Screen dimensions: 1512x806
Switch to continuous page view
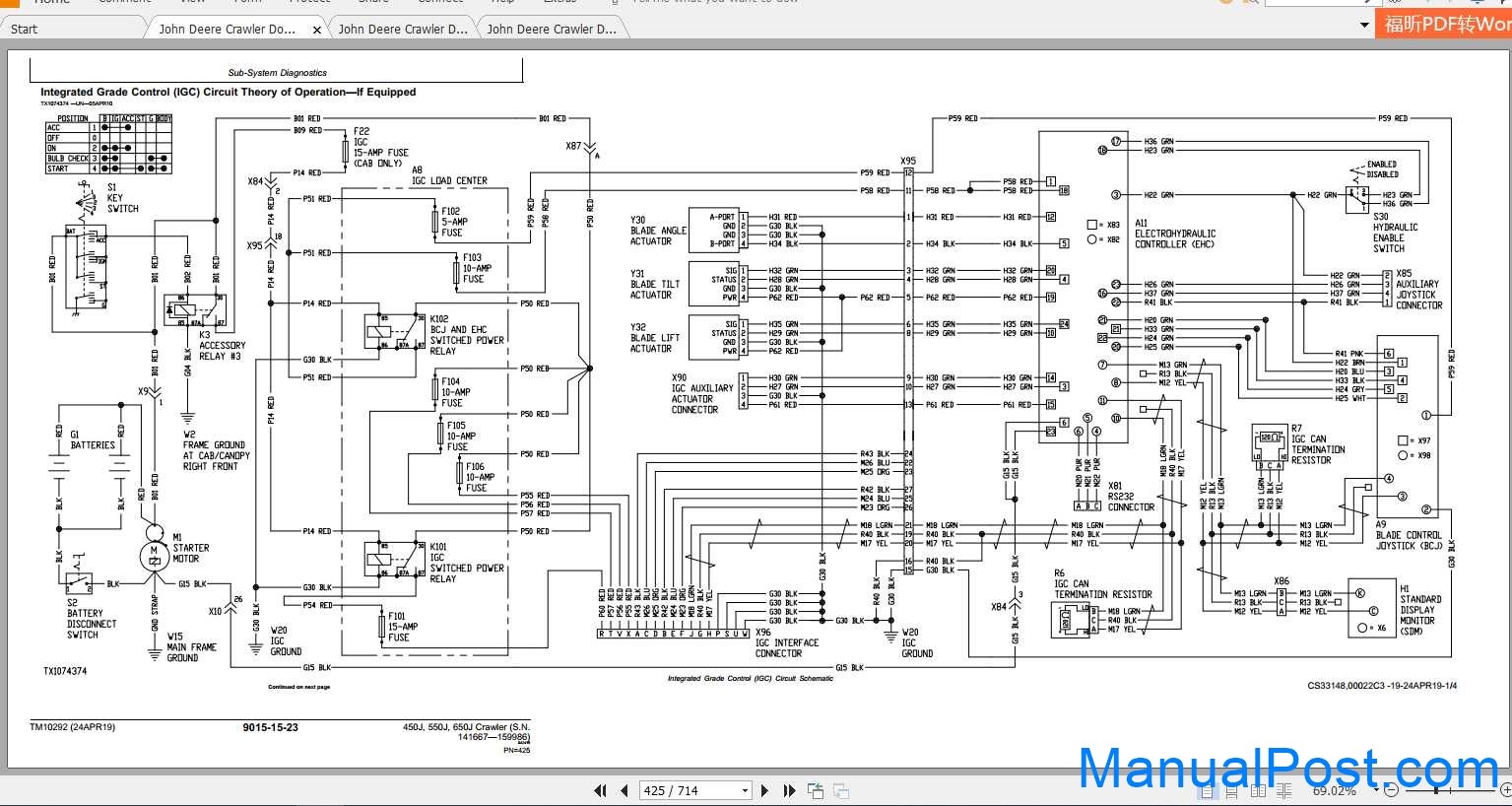click(1232, 790)
